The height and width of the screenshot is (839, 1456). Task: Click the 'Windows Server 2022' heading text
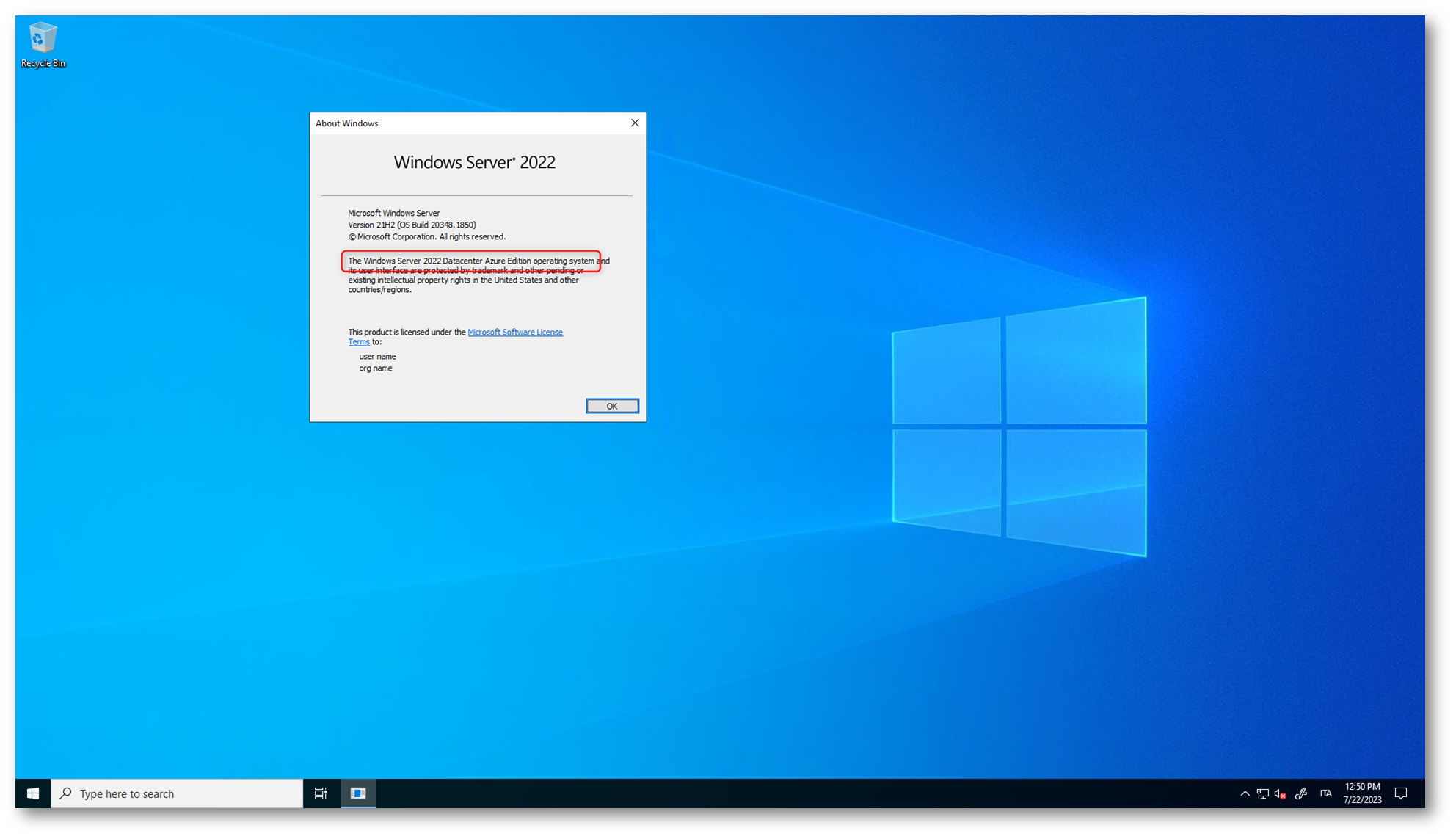(475, 162)
